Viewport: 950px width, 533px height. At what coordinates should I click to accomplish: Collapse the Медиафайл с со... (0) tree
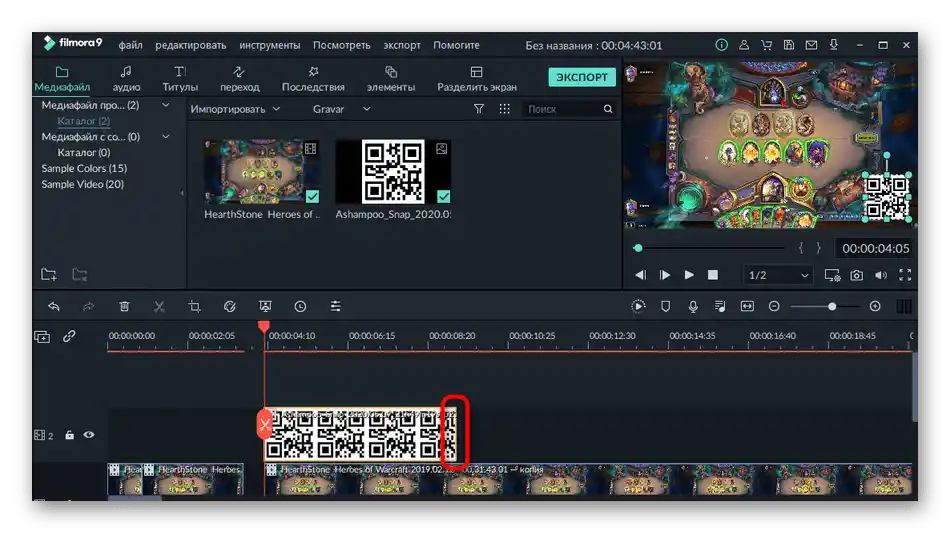pos(165,136)
